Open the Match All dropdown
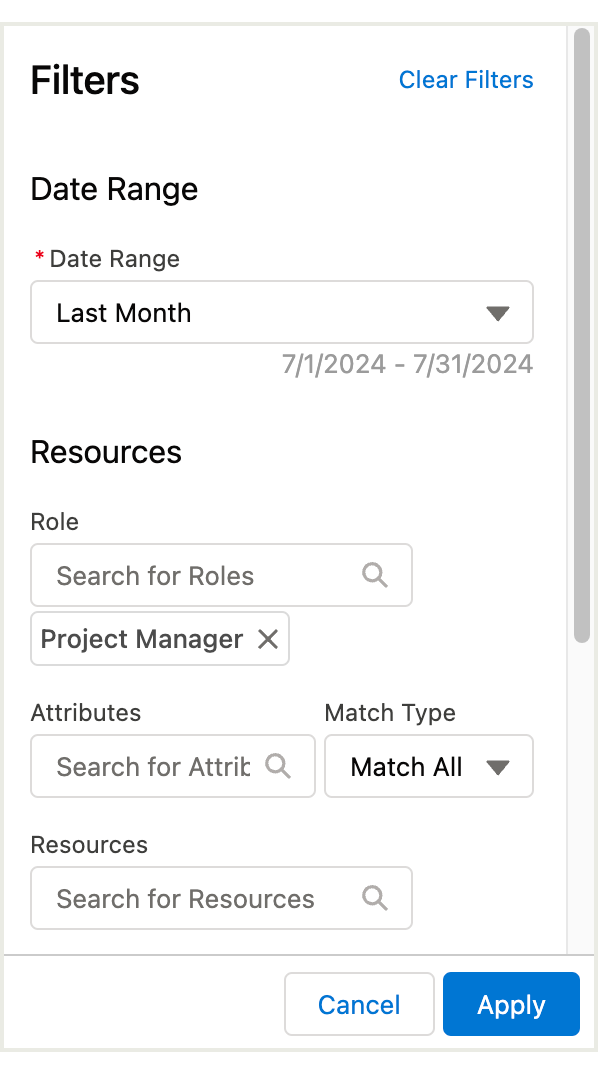This screenshot has height=1074, width=598. click(x=429, y=766)
